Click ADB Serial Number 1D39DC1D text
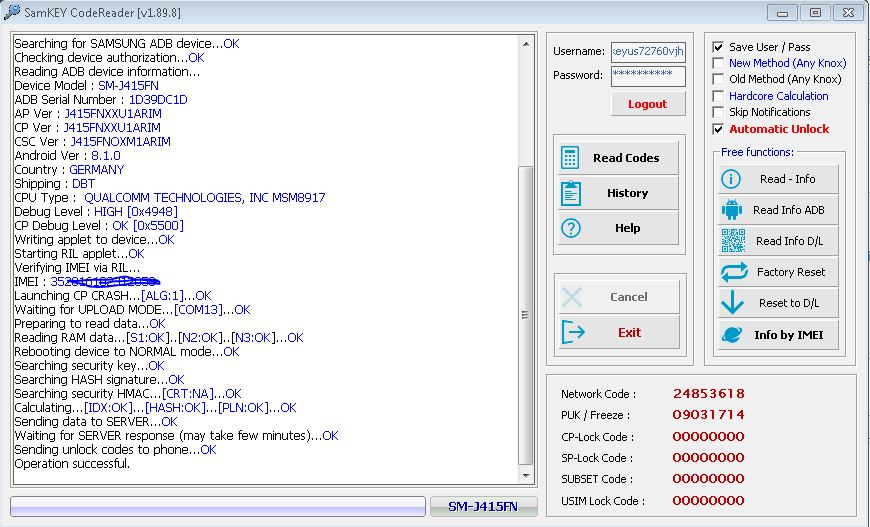The image size is (870, 527). [101, 100]
